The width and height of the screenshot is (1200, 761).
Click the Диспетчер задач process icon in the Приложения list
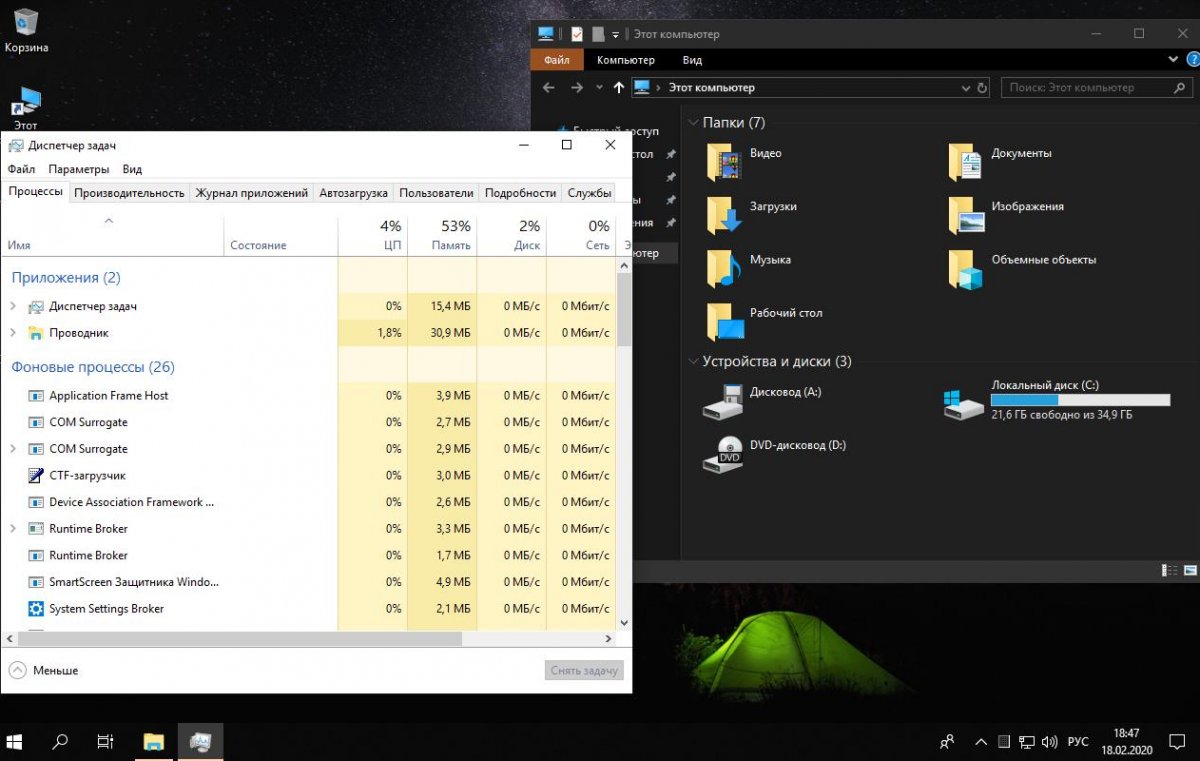tap(36, 306)
